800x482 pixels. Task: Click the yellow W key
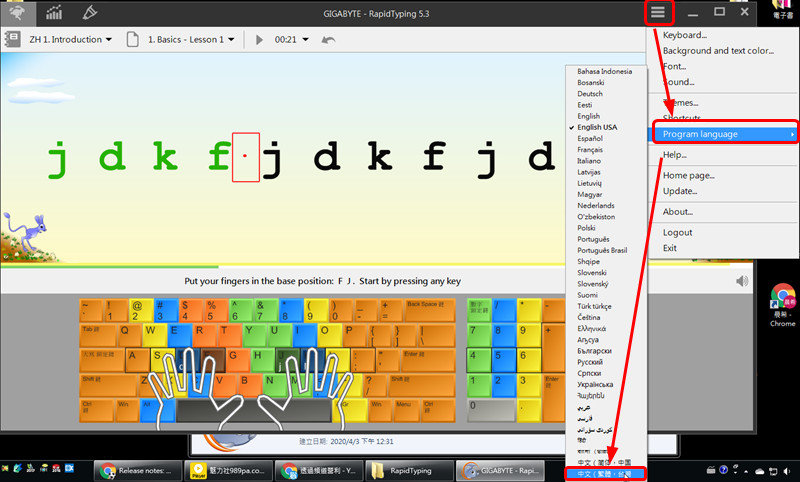(154, 335)
